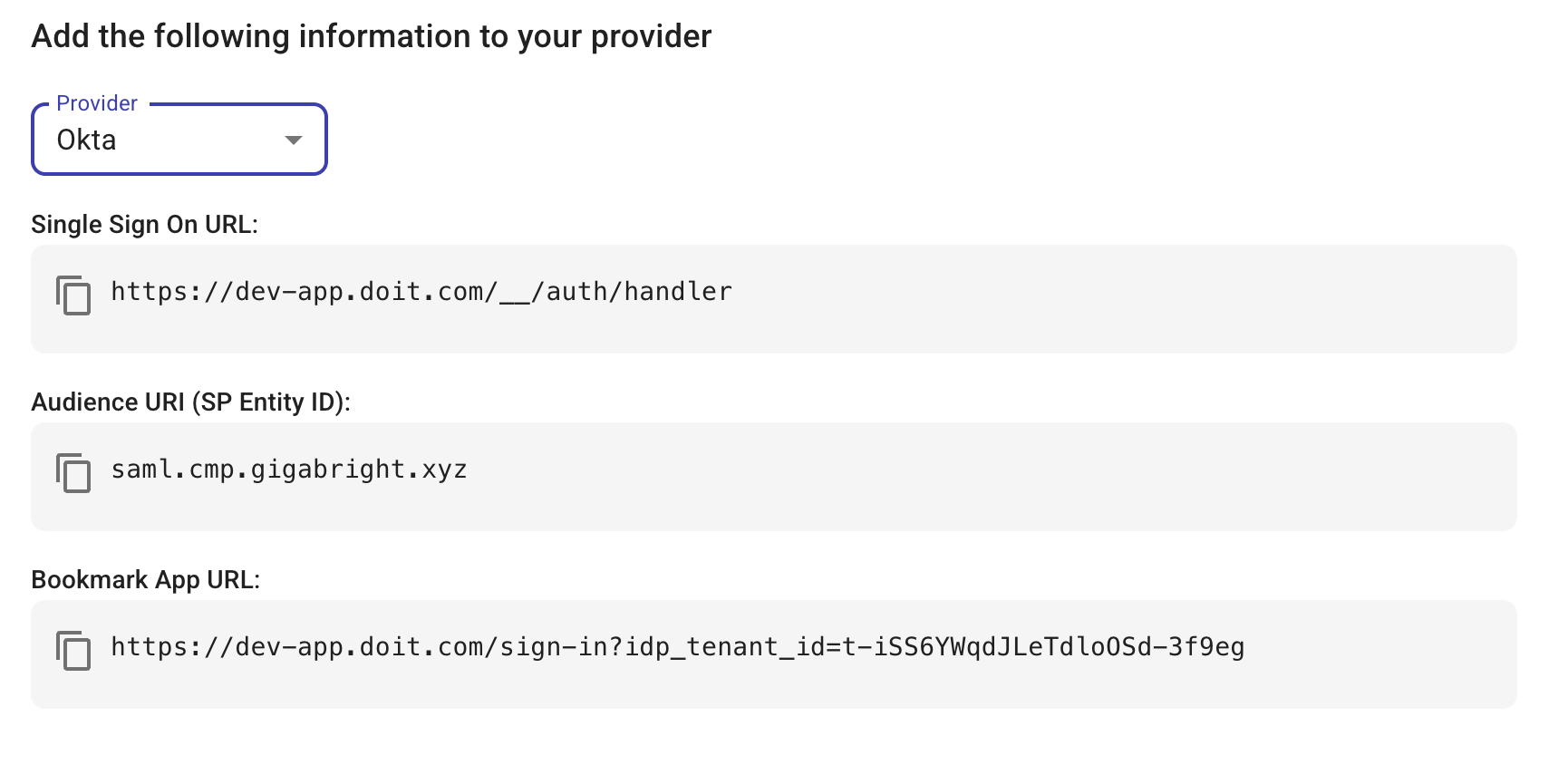The image size is (1568, 765).
Task: Click the selected Okta value
Action: tap(87, 140)
